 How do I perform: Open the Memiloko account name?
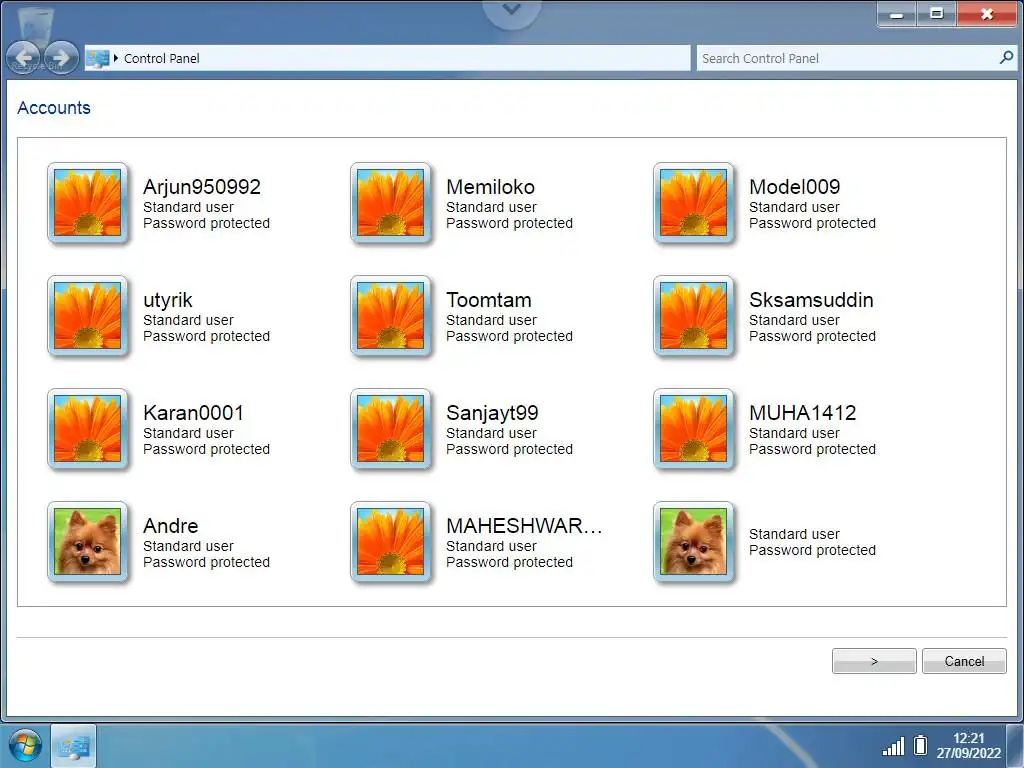(490, 187)
